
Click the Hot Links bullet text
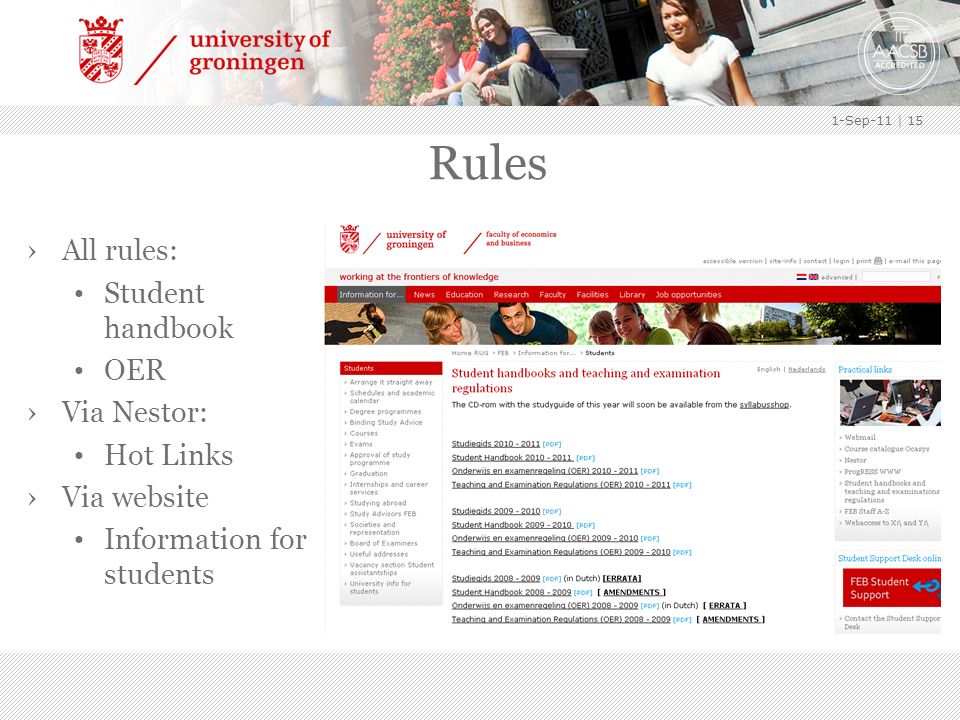[168, 455]
